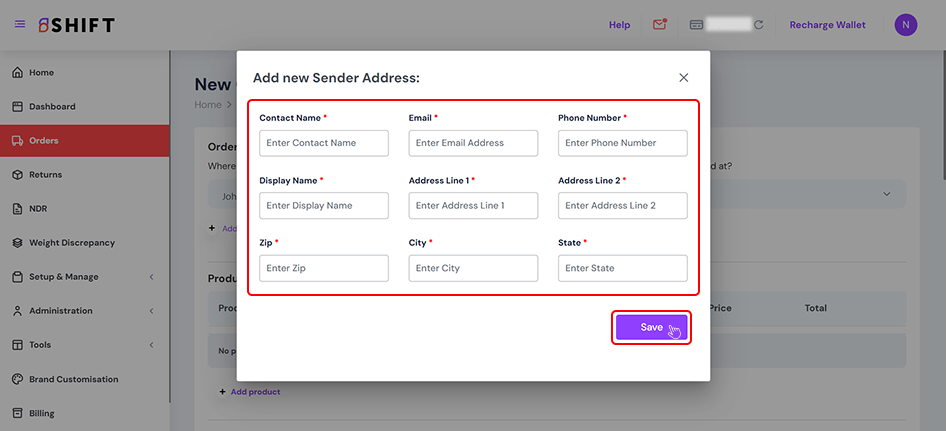Focus the Contact Name input field
The width and height of the screenshot is (946, 431).
tap(323, 143)
